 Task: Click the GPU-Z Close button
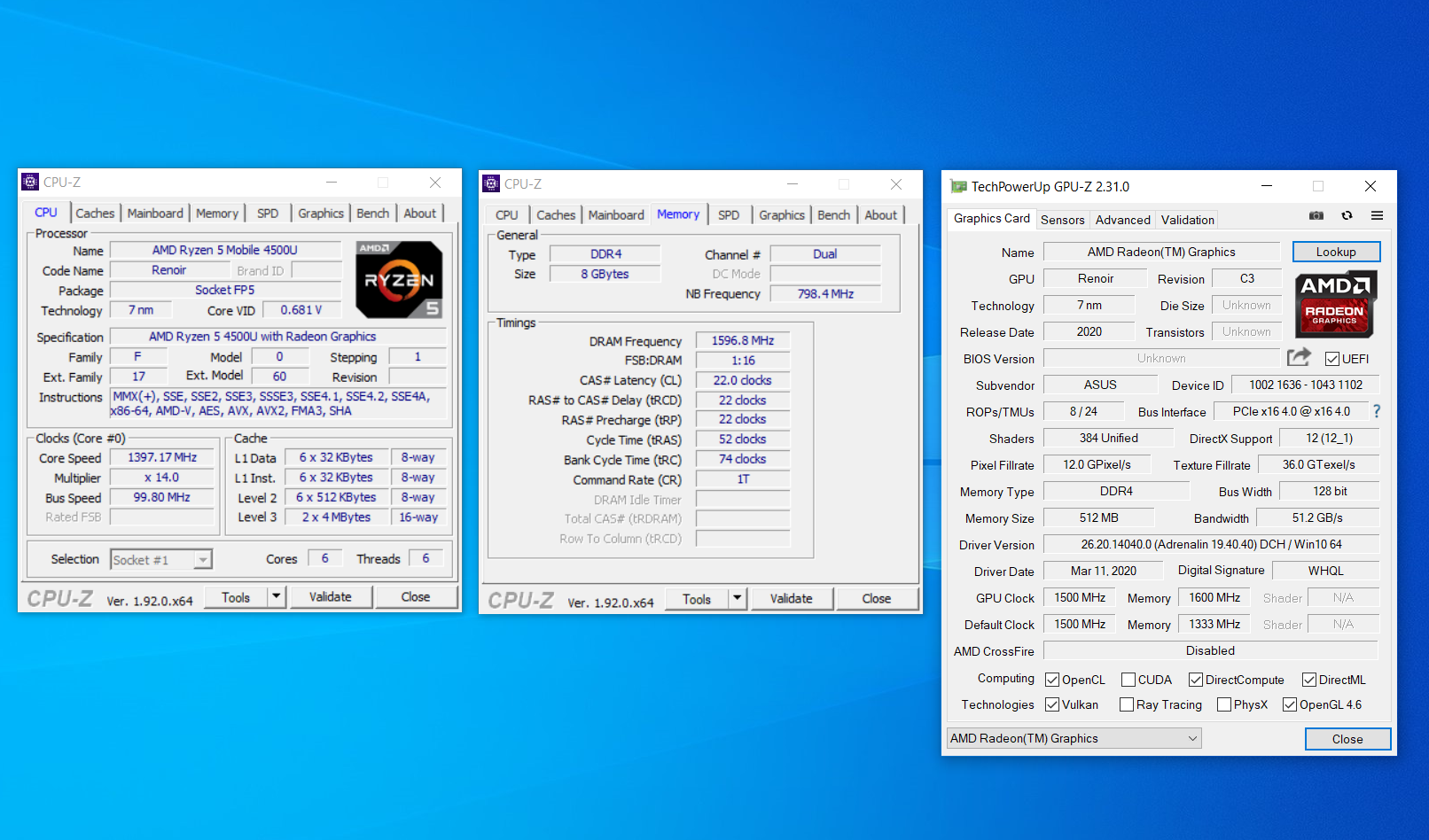(x=1347, y=739)
